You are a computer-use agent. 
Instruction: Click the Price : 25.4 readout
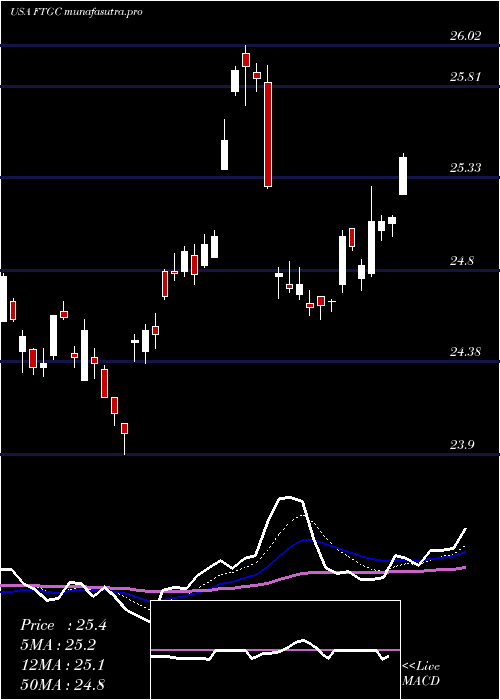[63, 625]
